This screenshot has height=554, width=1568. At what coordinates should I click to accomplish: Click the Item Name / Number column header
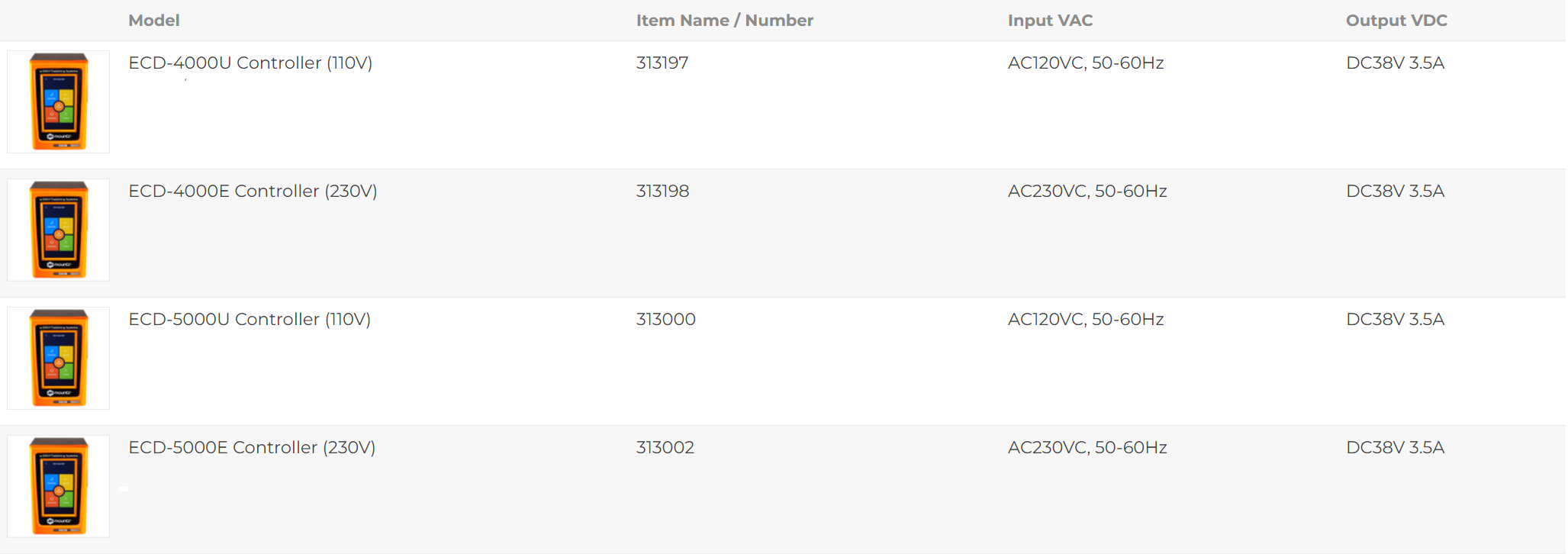tap(725, 21)
